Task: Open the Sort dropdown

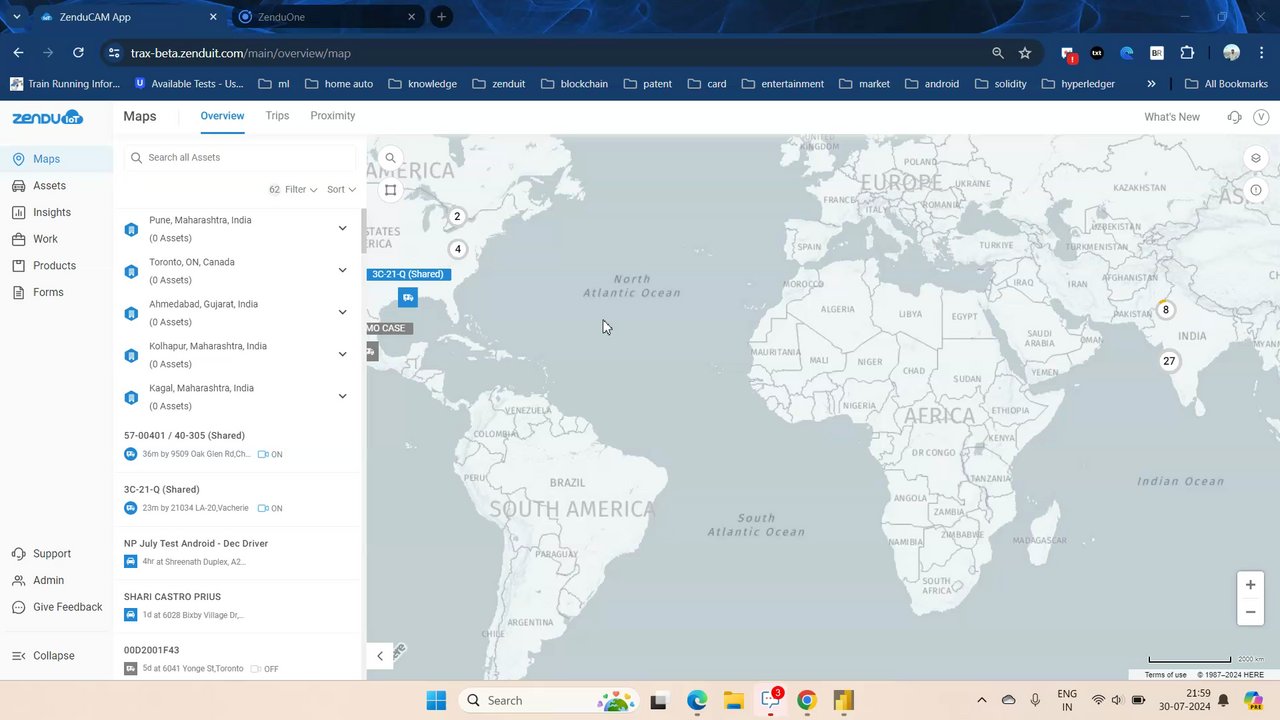Action: point(341,189)
